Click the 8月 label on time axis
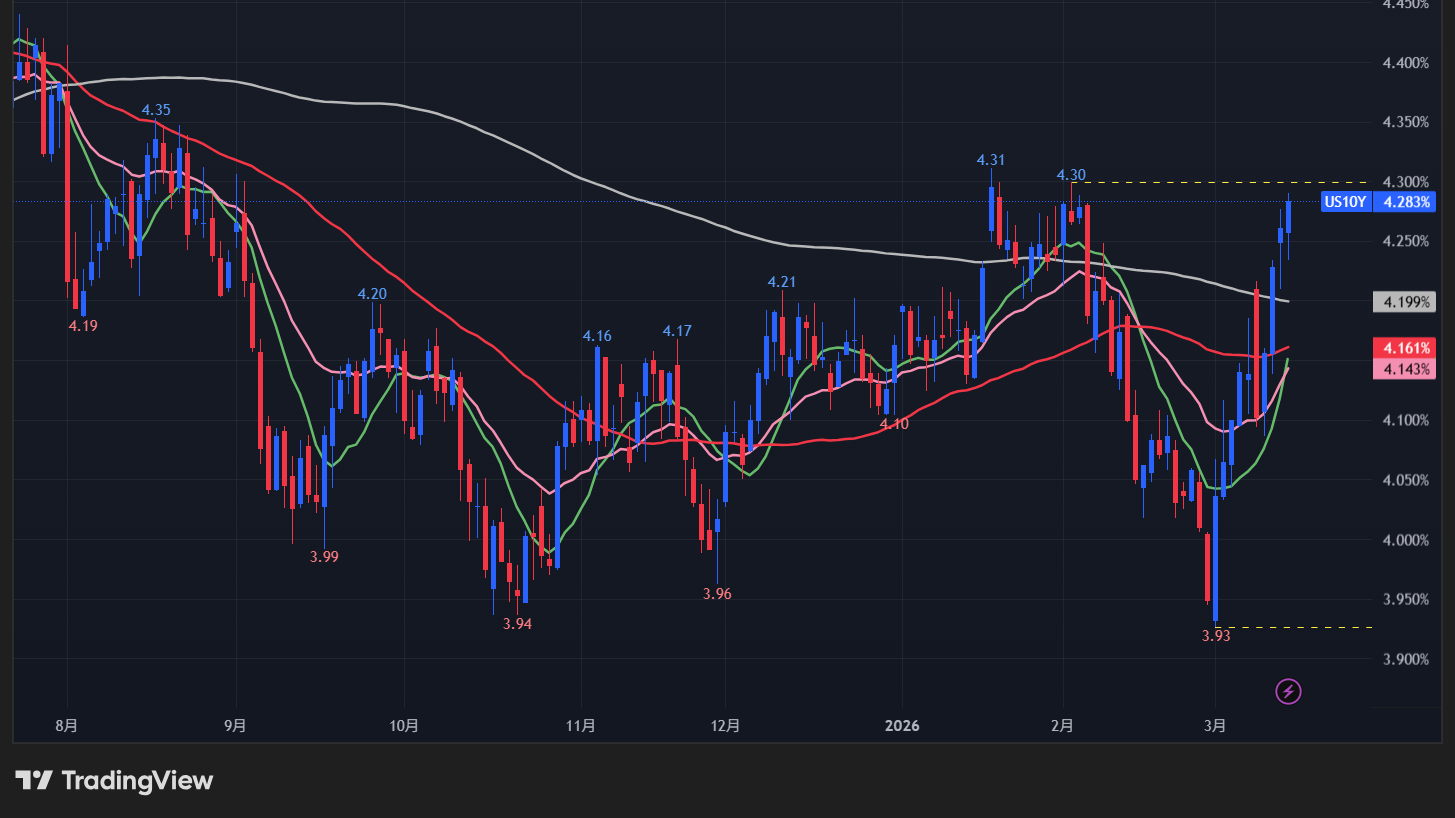1455x818 pixels. pyautogui.click(x=67, y=725)
